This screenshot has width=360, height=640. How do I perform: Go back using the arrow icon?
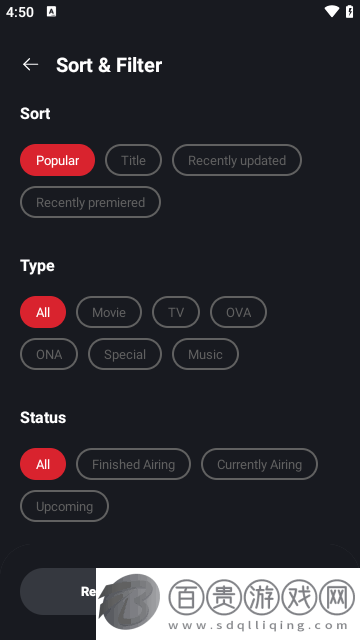tap(30, 64)
